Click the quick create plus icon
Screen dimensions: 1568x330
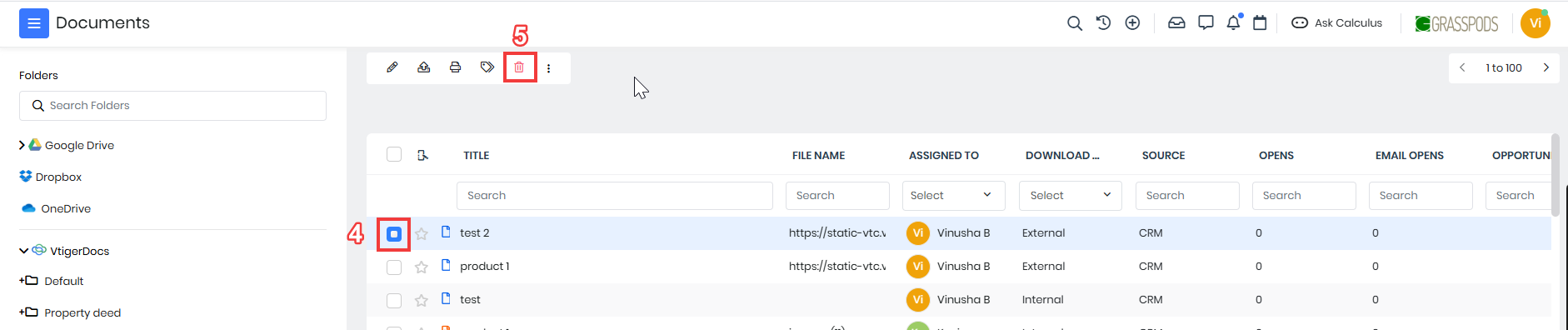point(1132,23)
